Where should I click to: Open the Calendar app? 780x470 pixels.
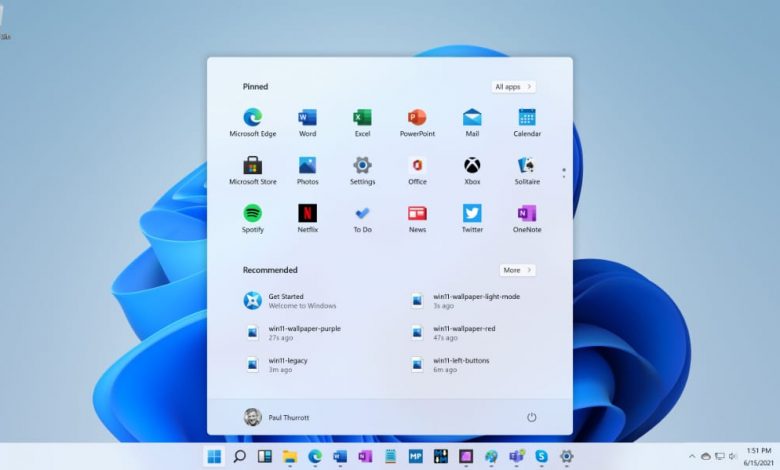click(x=527, y=122)
